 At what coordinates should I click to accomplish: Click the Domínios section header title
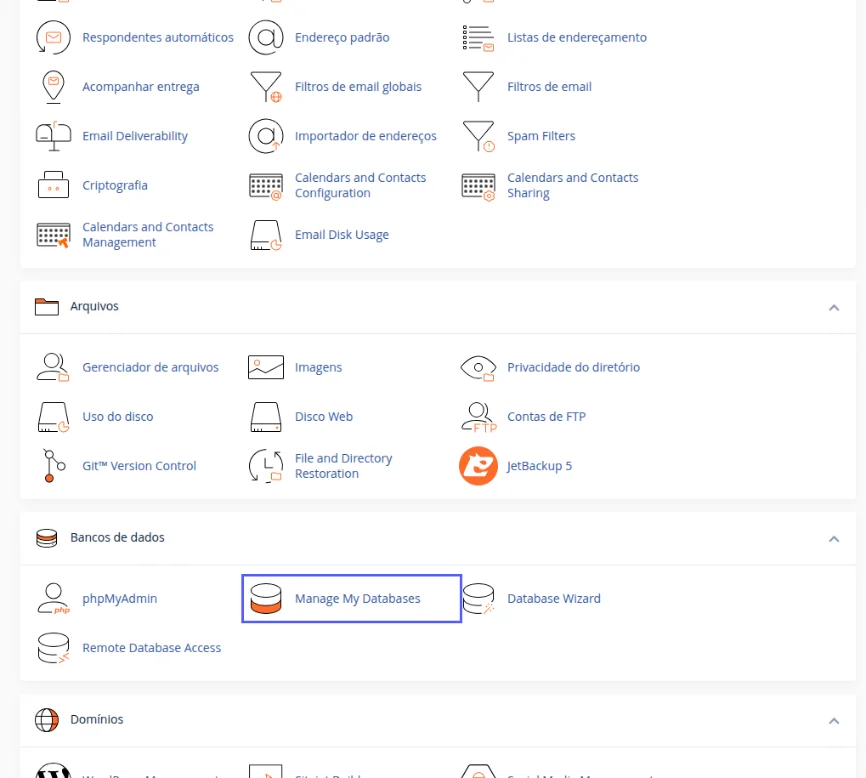point(97,719)
